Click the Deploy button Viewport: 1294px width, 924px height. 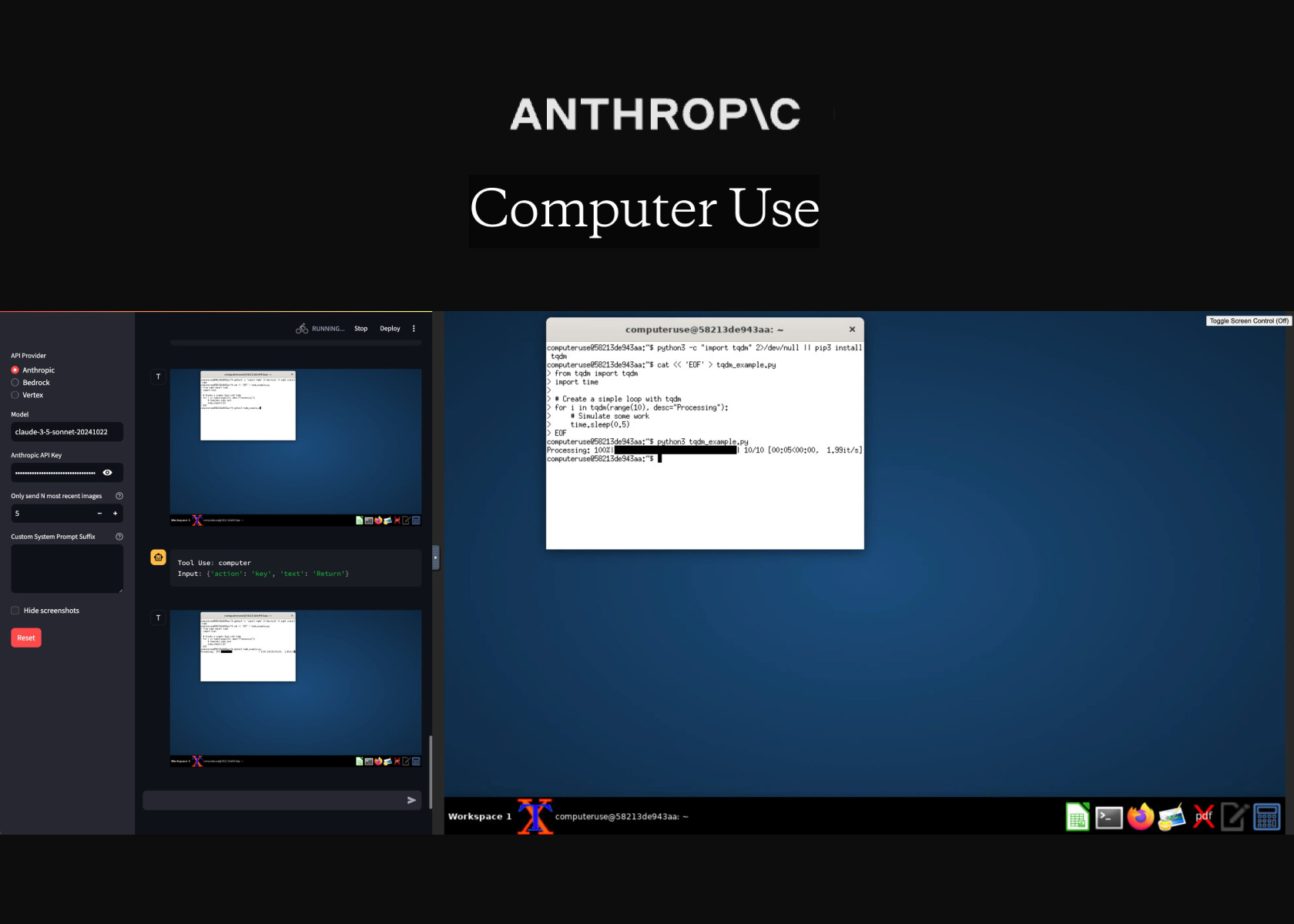[x=390, y=329]
